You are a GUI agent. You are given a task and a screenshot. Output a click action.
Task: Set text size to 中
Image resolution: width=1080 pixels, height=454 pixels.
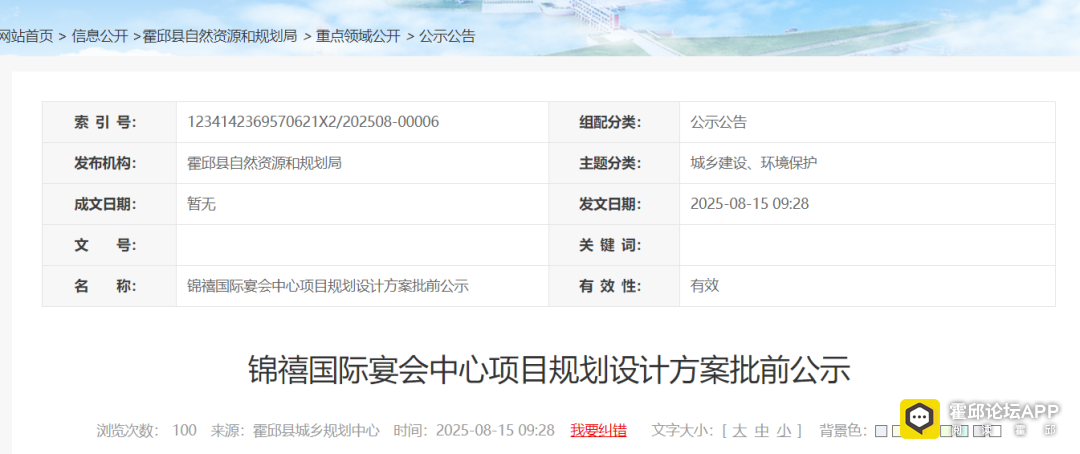point(762,430)
